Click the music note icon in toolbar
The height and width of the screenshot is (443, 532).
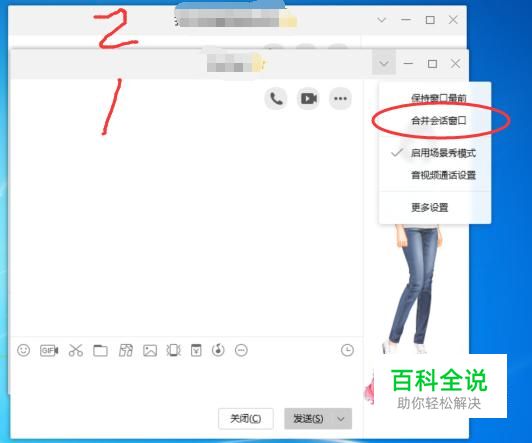coord(218,350)
